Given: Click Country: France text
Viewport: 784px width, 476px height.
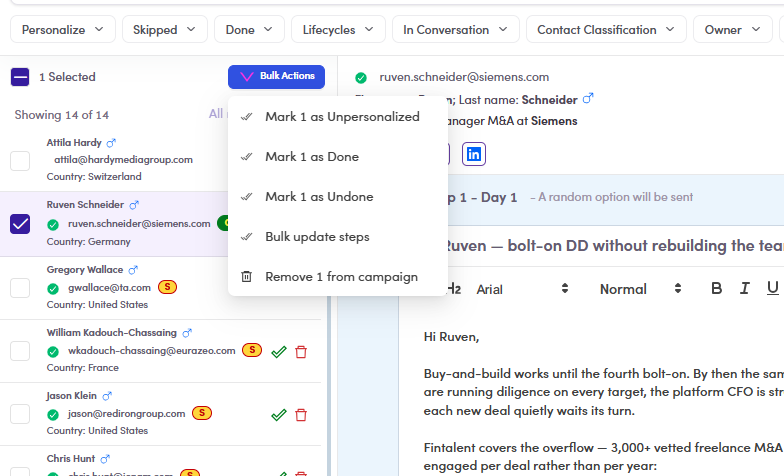Looking at the screenshot, I should 82,368.
